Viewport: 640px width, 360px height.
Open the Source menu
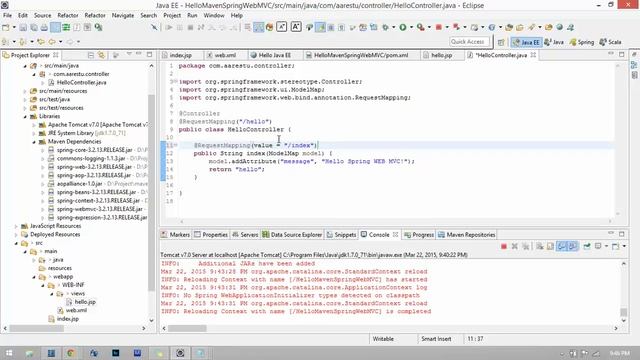coord(42,16)
